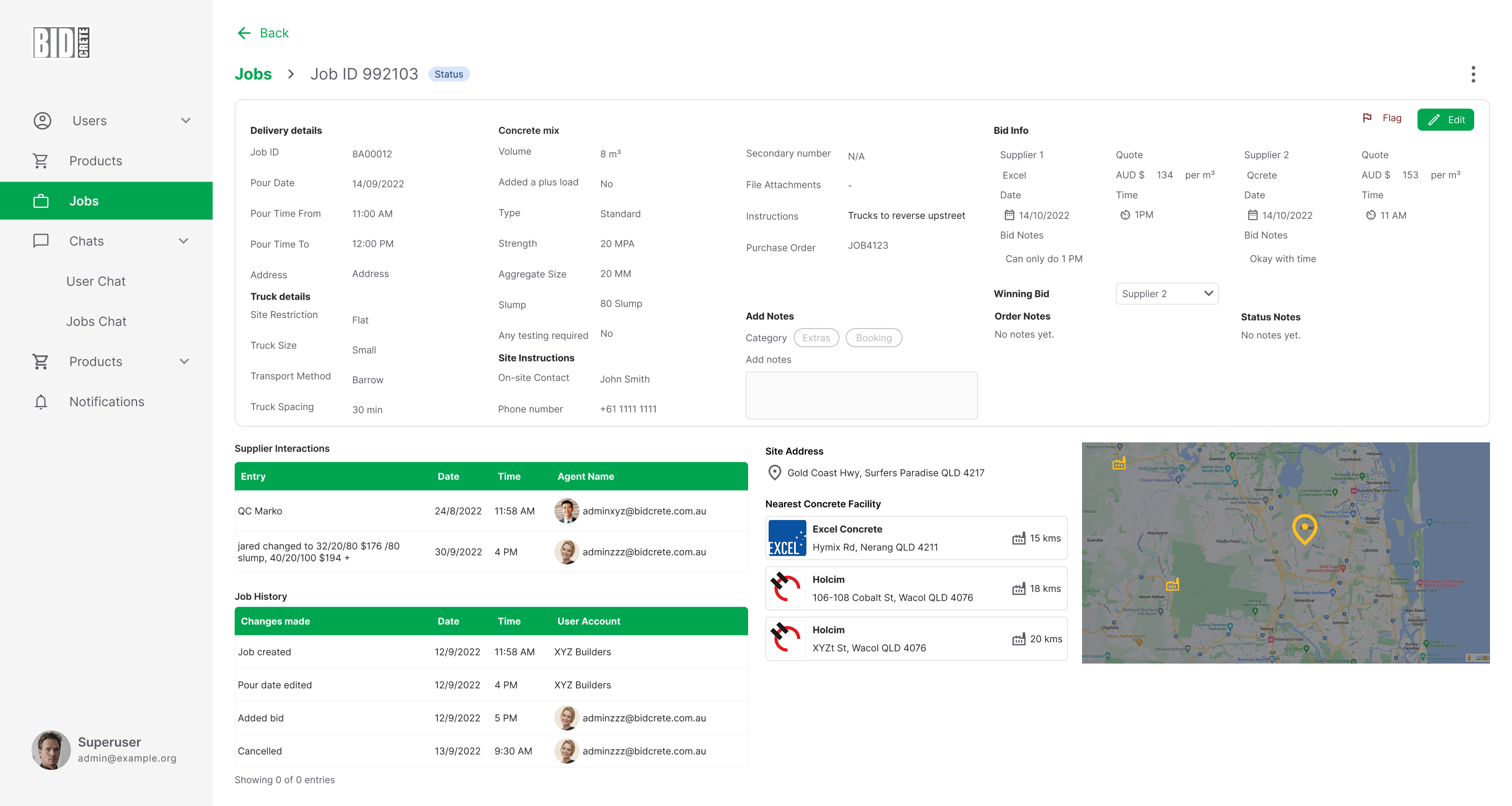Image resolution: width=1512 pixels, height=806 pixels.
Task: Click the Changes made column header
Action: (275, 621)
